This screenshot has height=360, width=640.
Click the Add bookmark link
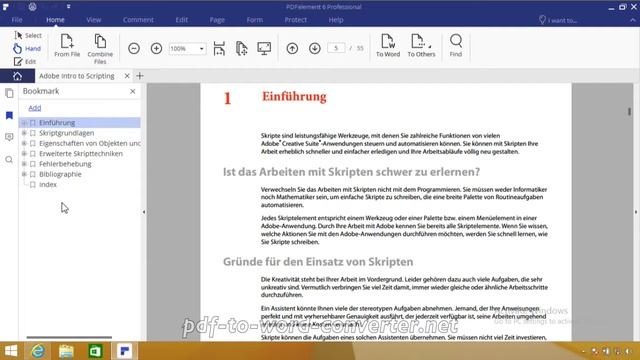pos(35,108)
